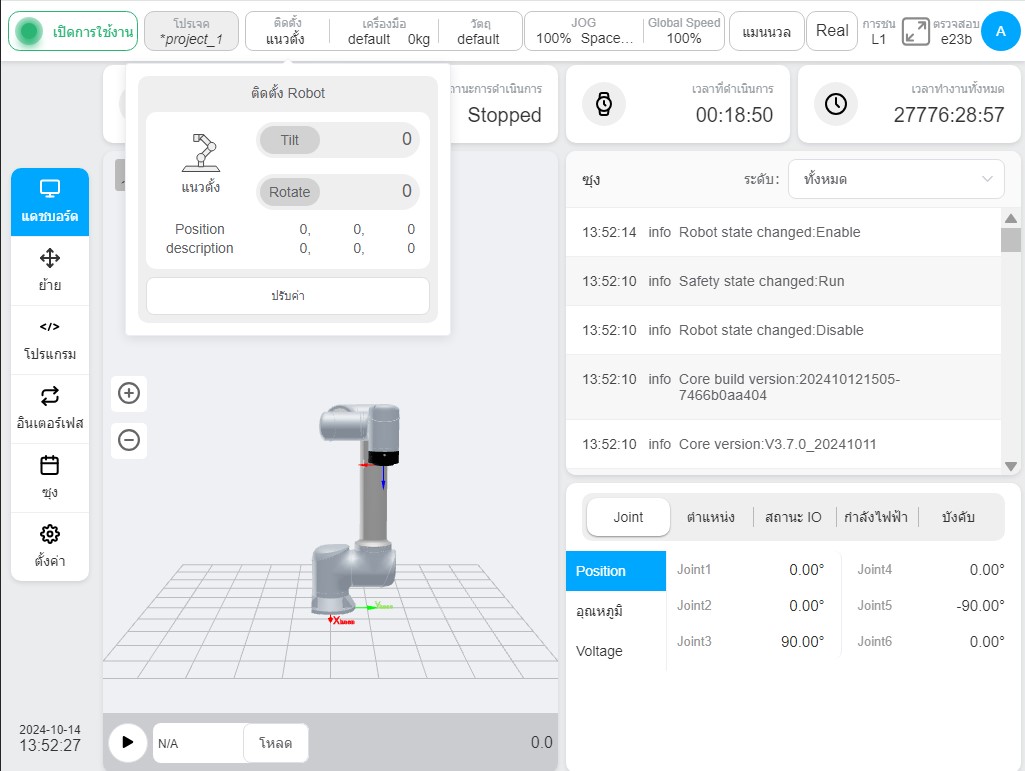Viewport: 1025px width, 771px height.
Task: Select the force (บังคับ) tab
Action: (958, 517)
